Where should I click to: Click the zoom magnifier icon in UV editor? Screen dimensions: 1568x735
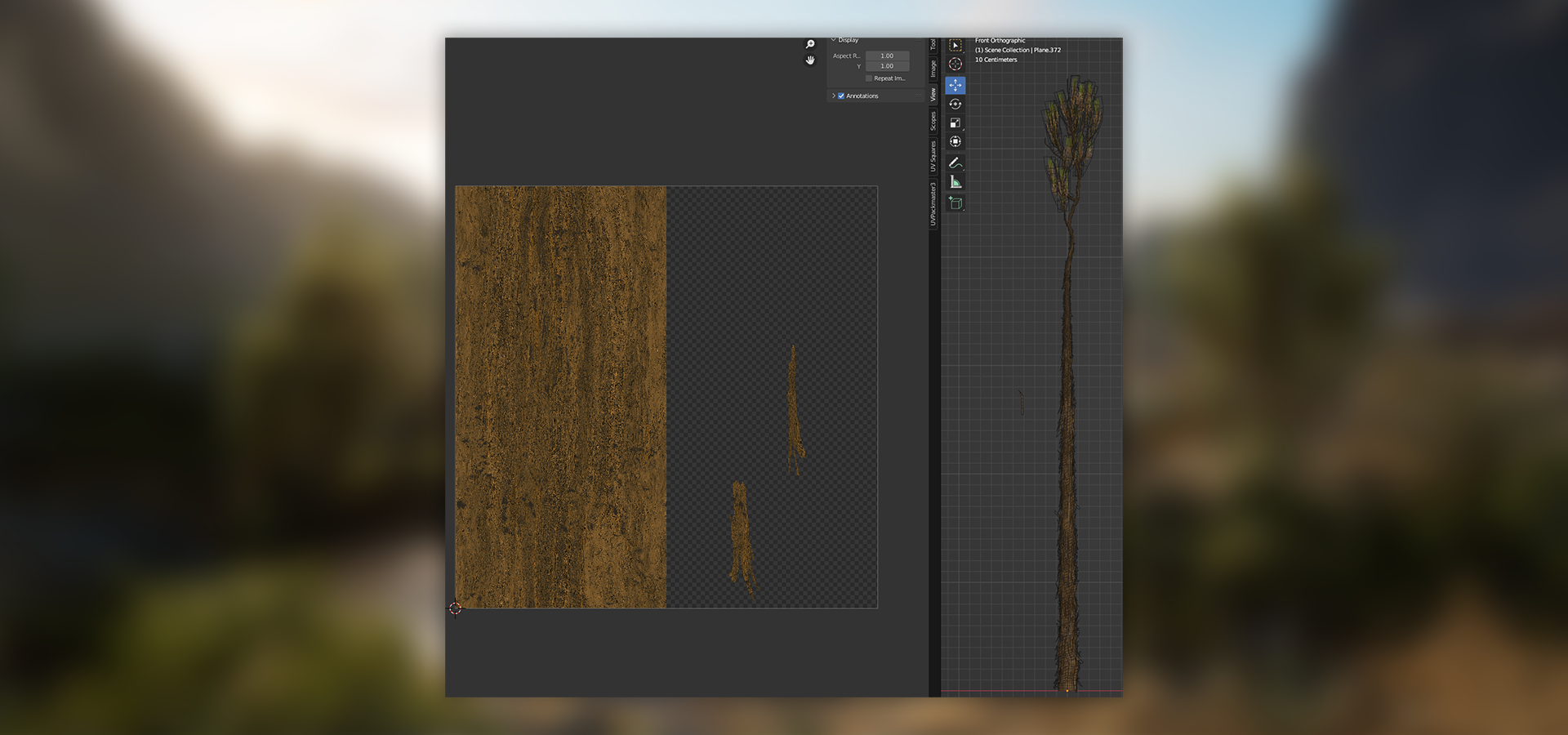(810, 44)
